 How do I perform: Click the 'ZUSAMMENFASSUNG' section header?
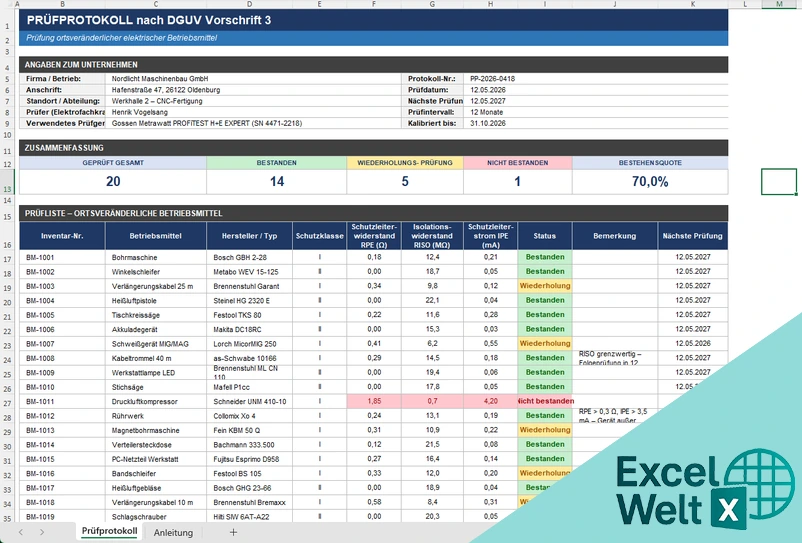(x=373, y=148)
